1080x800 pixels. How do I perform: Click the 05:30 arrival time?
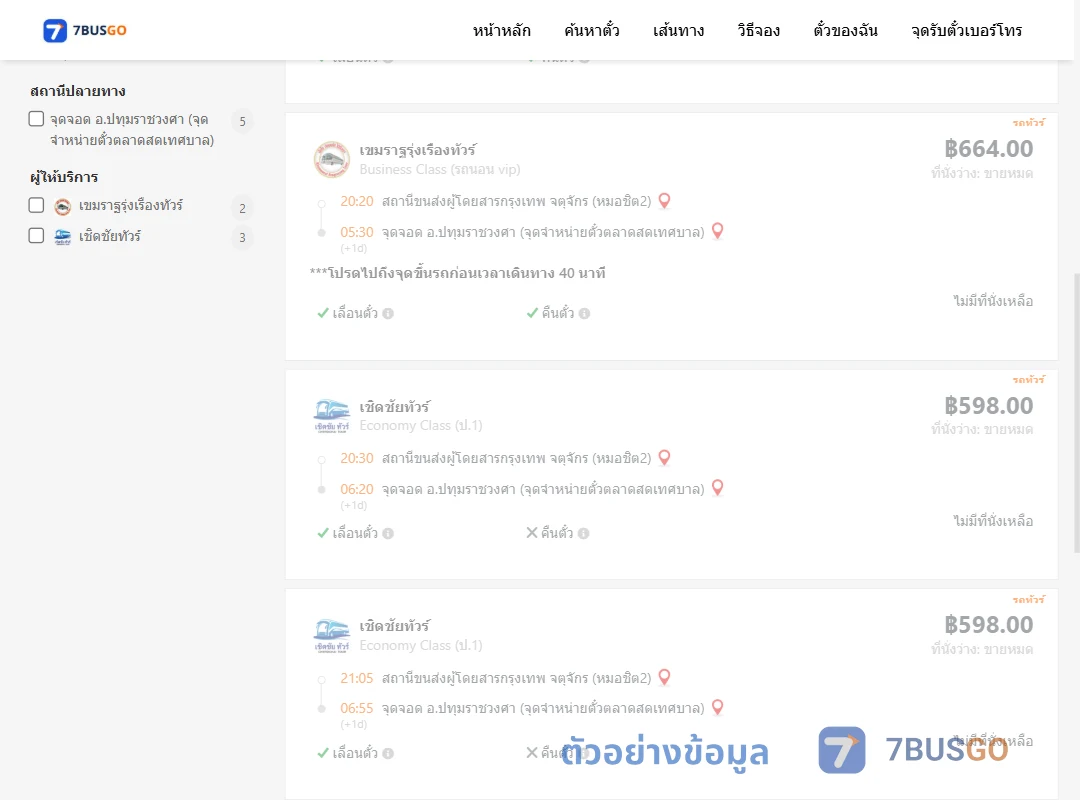[357, 232]
